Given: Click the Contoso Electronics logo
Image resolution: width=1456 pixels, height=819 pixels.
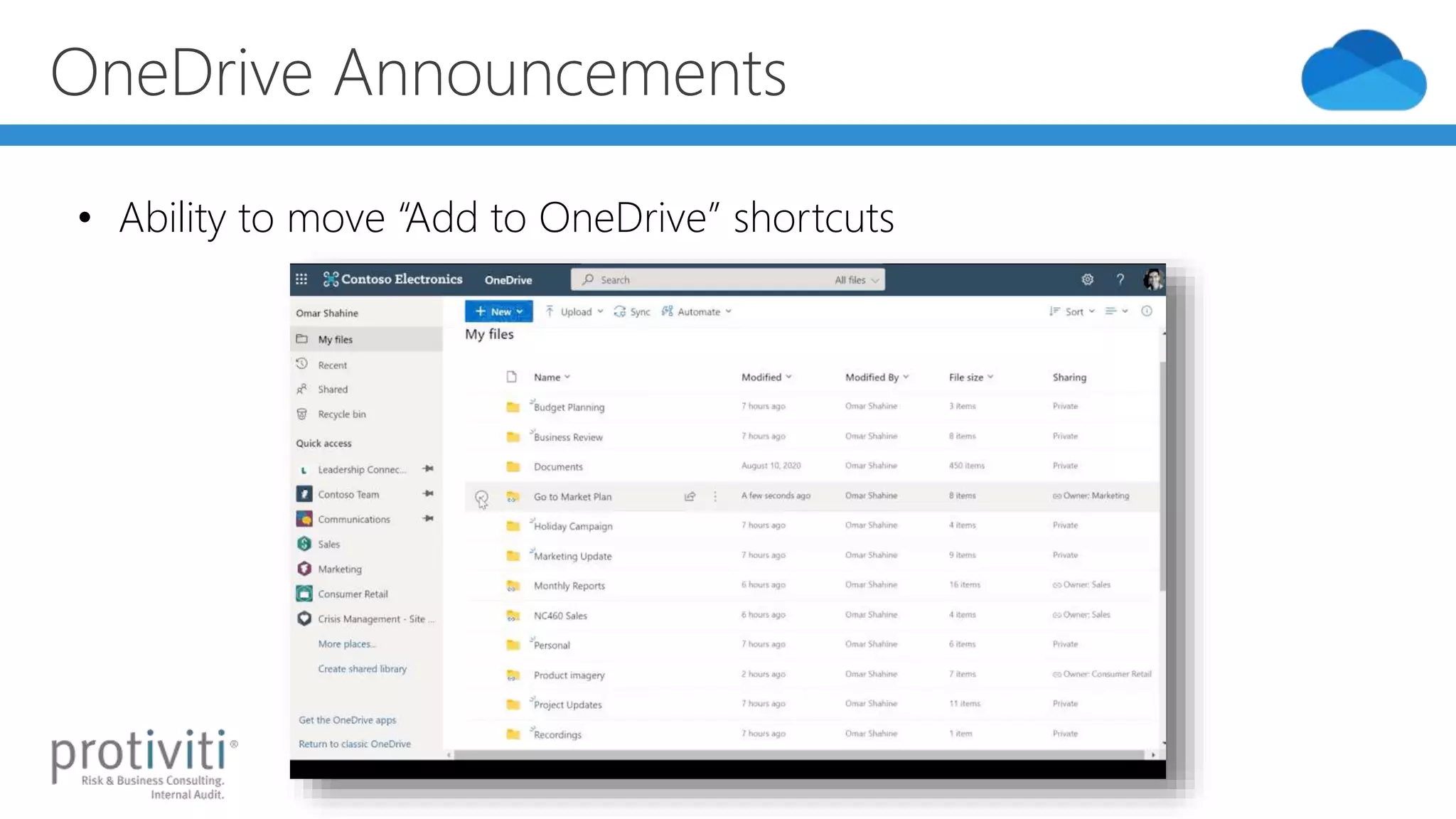Looking at the screenshot, I should tap(392, 279).
